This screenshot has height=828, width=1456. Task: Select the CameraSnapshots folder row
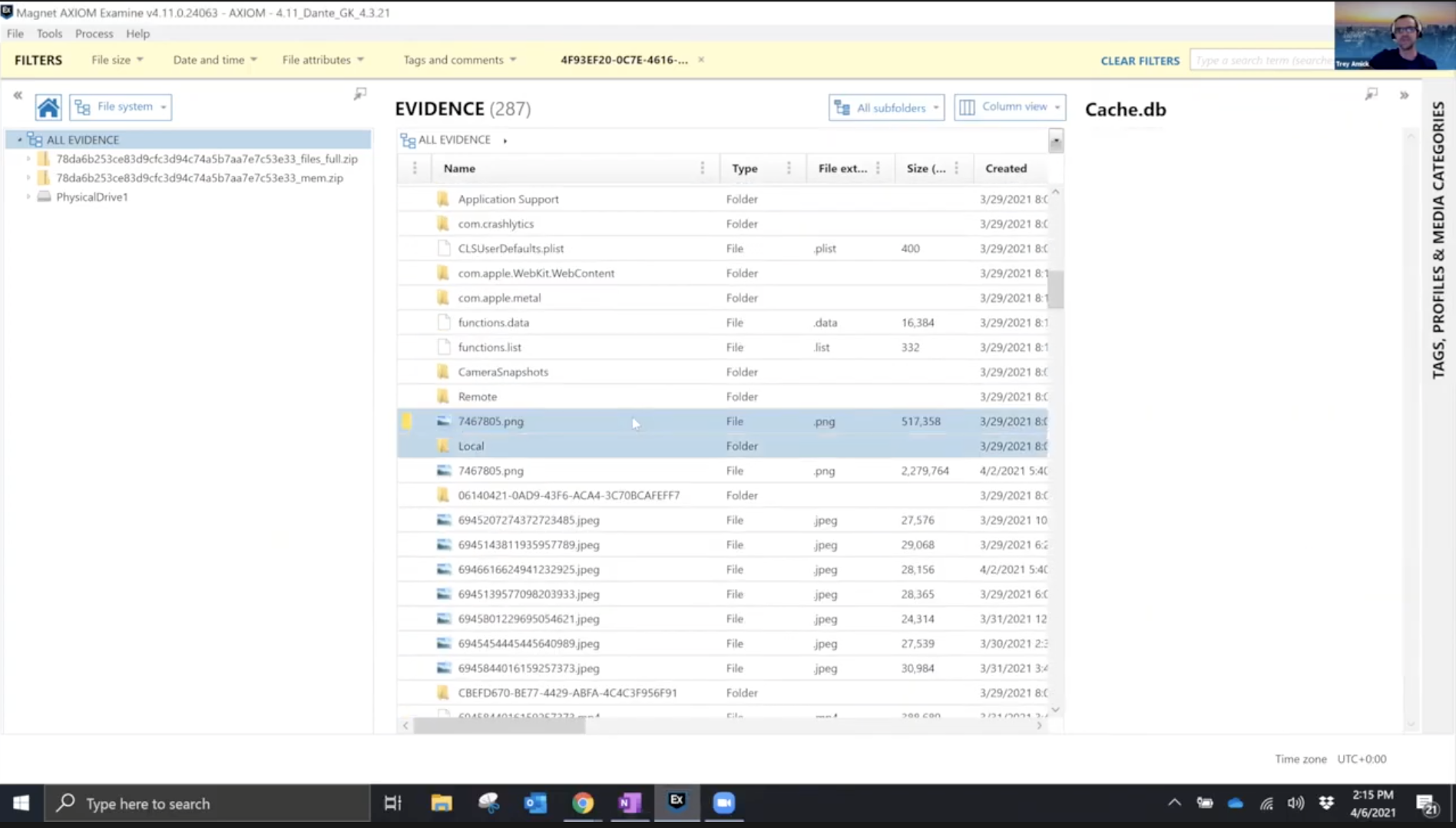(x=503, y=372)
